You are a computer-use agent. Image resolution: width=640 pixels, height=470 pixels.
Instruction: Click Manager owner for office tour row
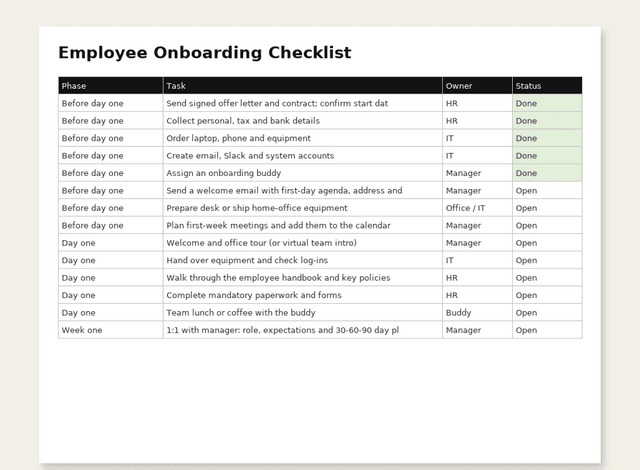tap(477, 243)
